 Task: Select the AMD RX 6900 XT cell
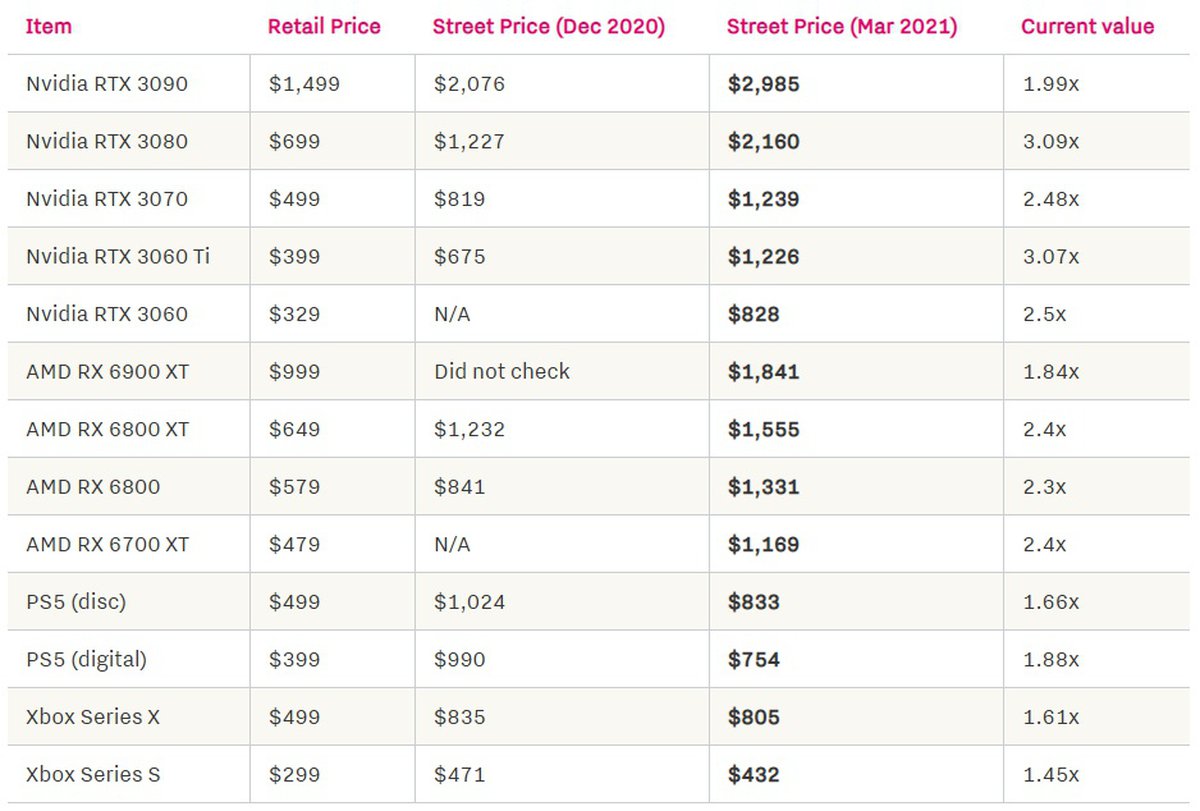point(107,372)
